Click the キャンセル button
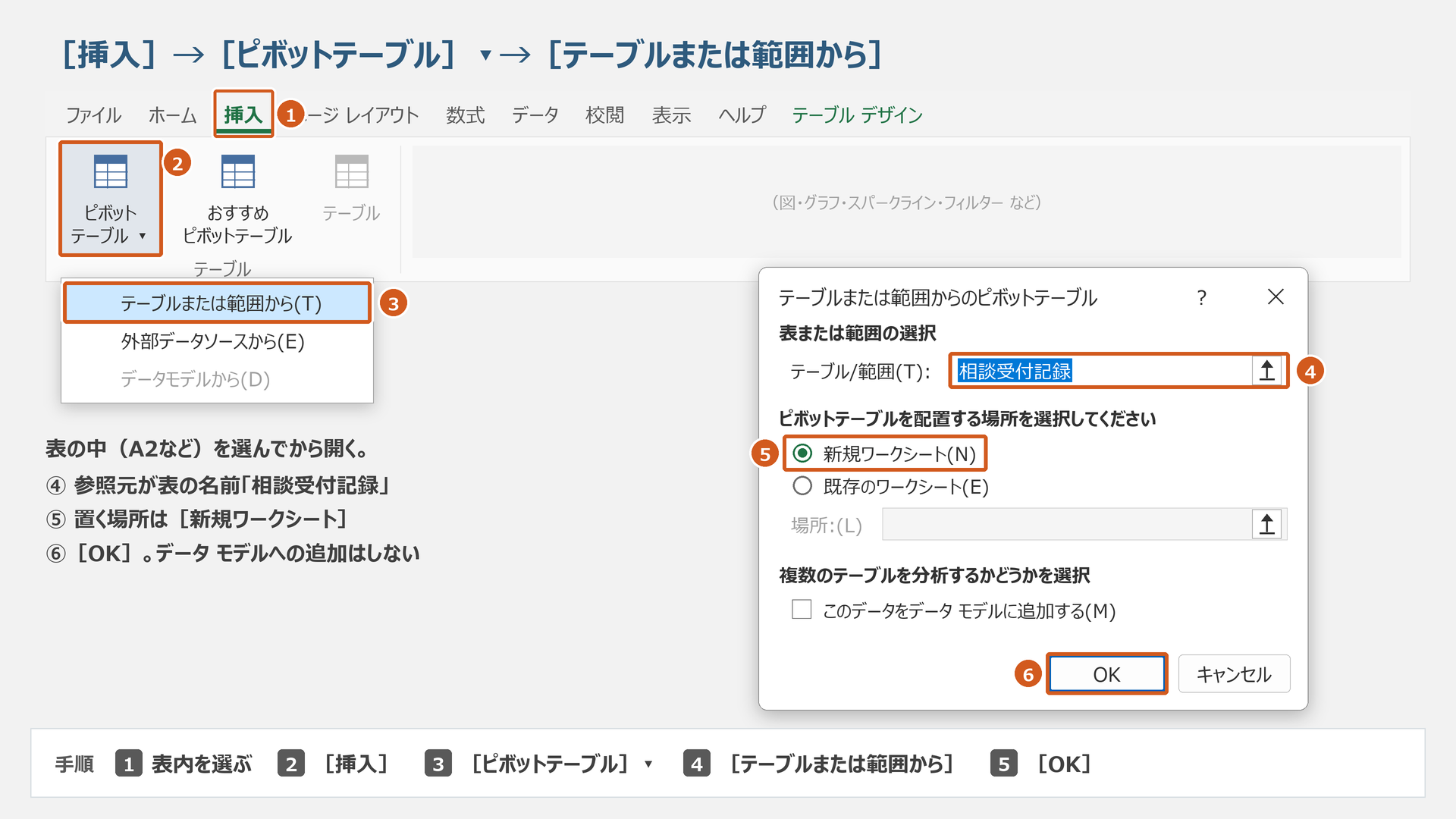The image size is (1456, 819). 1234,674
